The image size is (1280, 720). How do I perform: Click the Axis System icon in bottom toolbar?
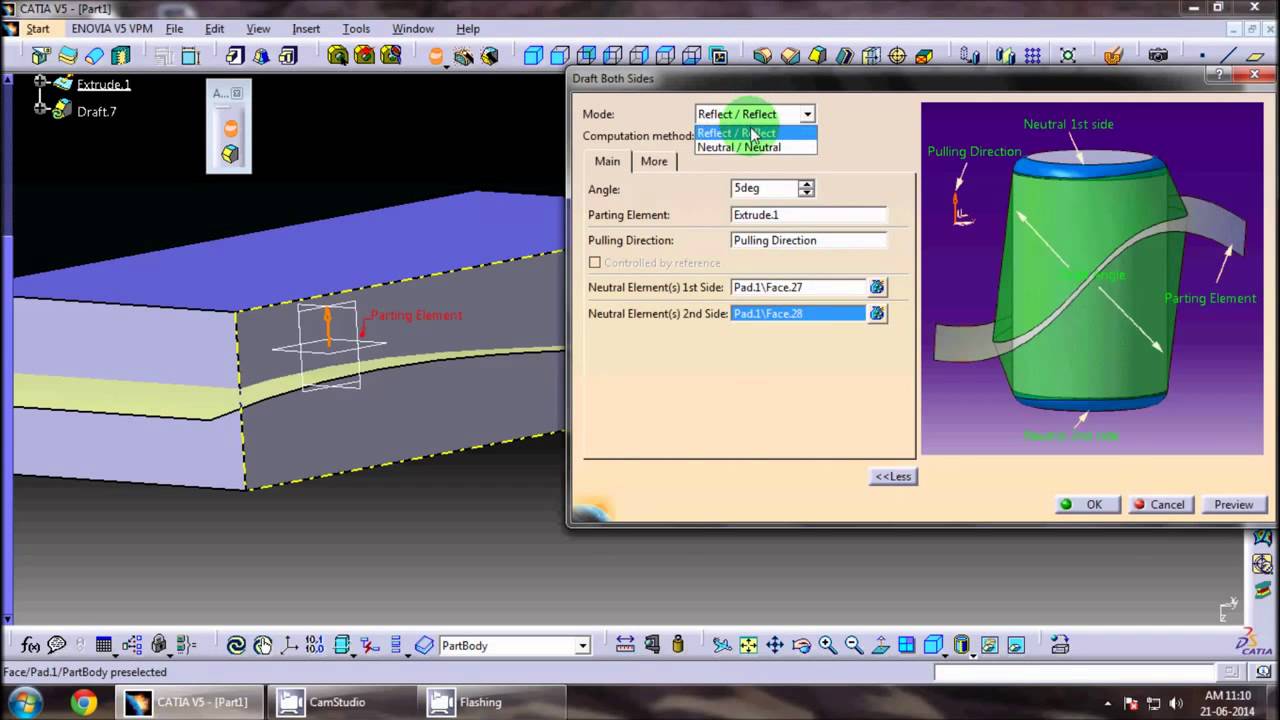[x=290, y=646]
